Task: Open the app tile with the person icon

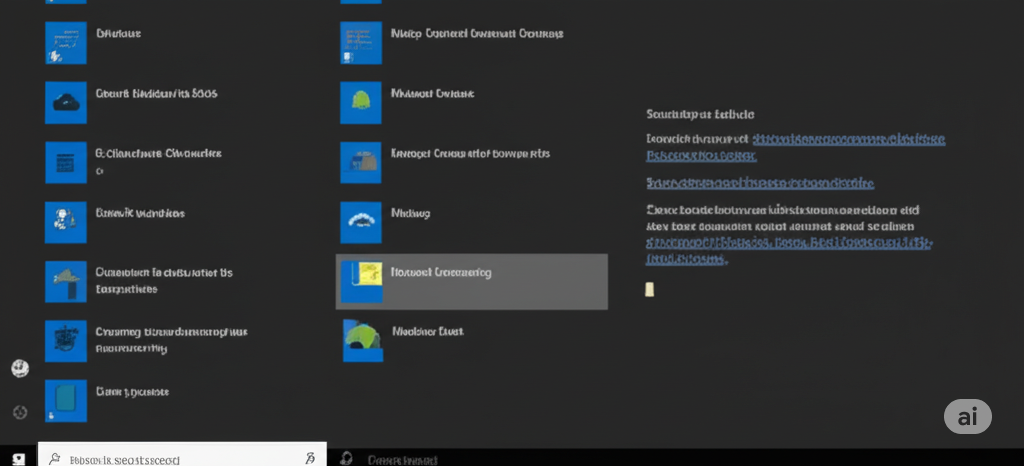Action: point(65,223)
